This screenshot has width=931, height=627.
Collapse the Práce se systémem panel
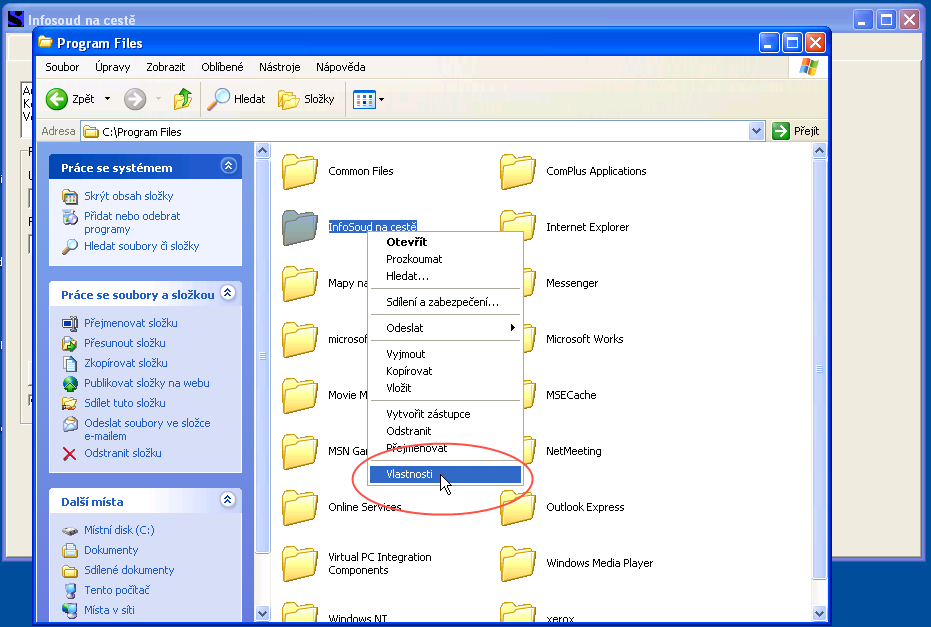(229, 166)
